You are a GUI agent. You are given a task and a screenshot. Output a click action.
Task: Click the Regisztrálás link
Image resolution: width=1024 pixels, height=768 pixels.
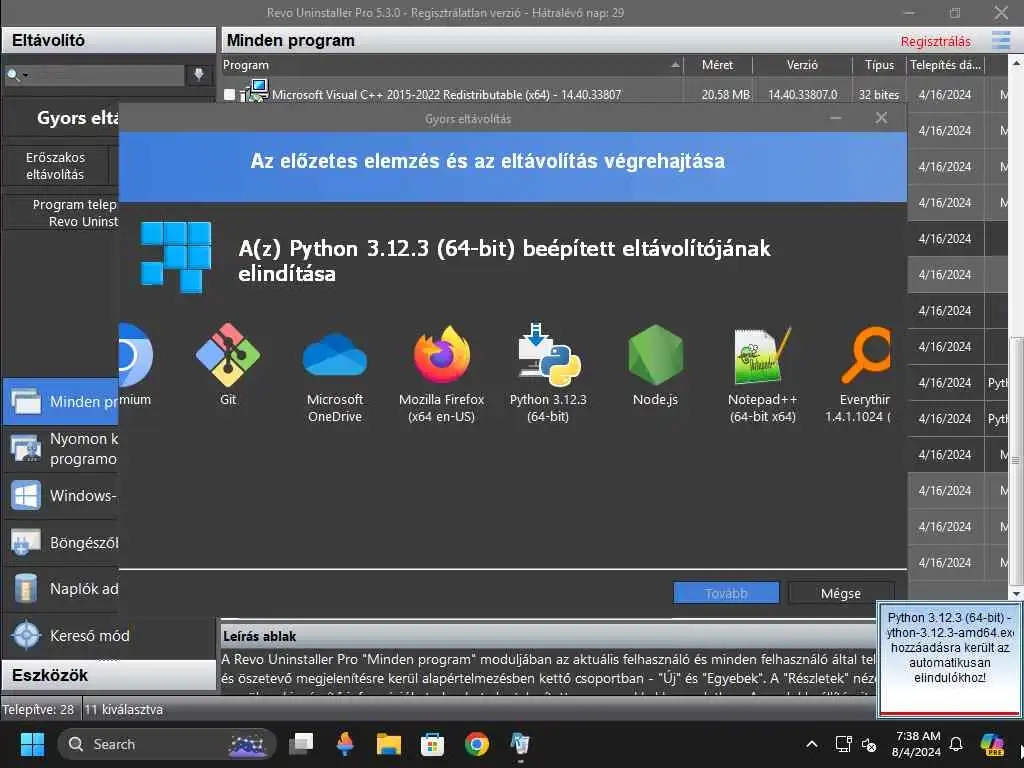pos(935,42)
